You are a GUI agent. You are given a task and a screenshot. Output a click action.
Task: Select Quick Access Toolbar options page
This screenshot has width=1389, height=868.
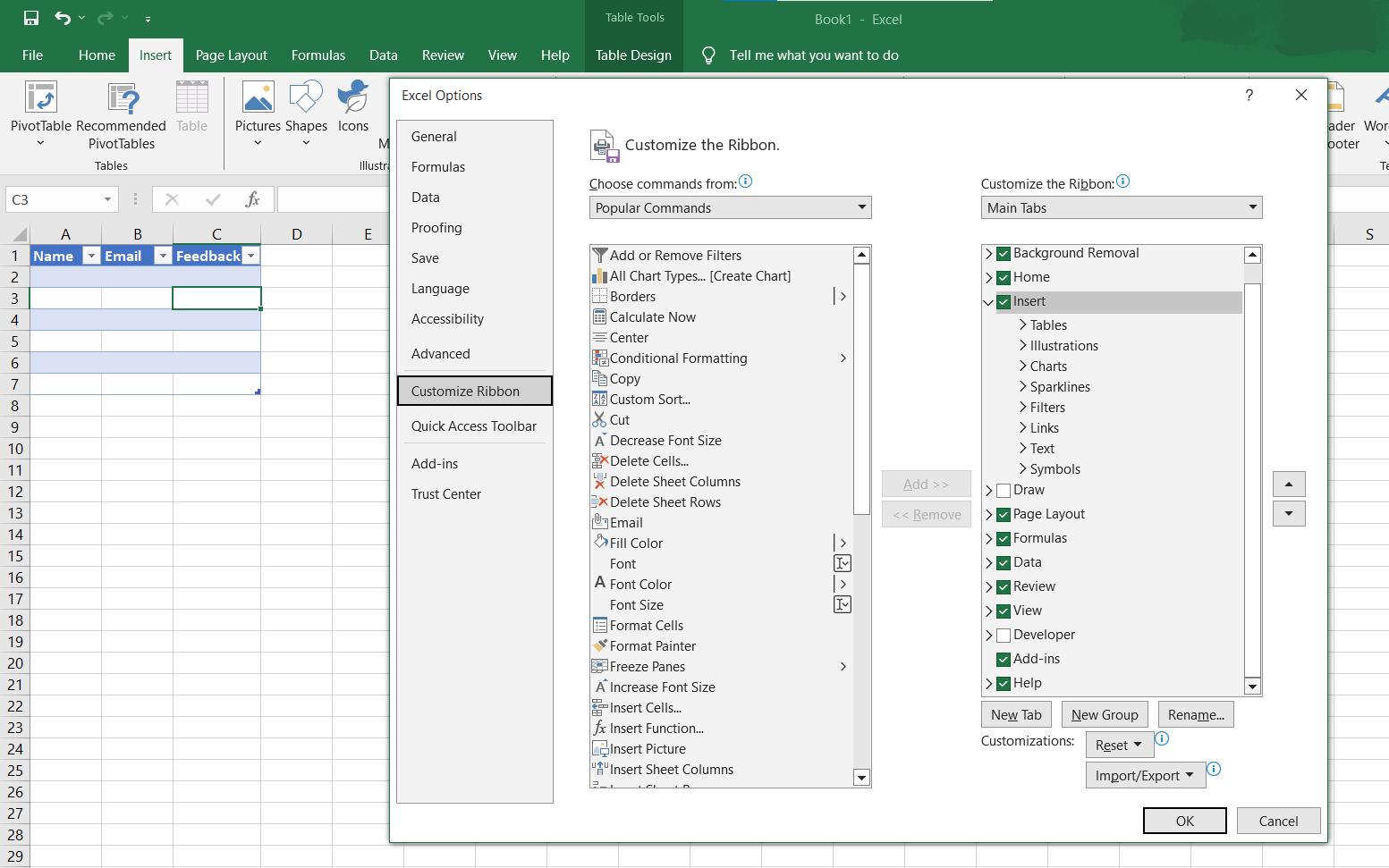(474, 426)
